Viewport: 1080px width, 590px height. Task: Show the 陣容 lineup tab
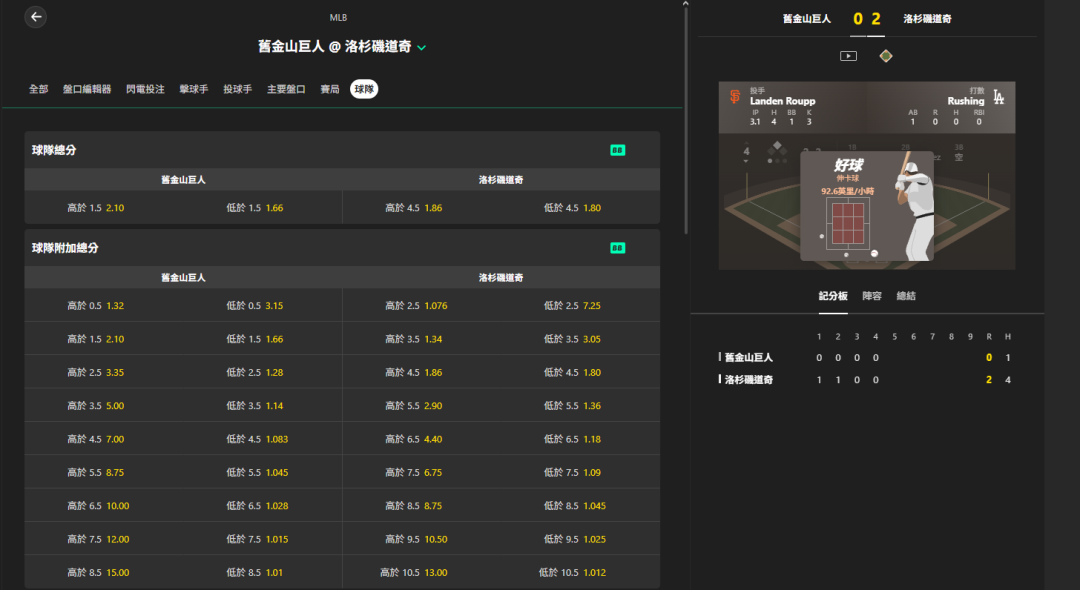[x=872, y=296]
